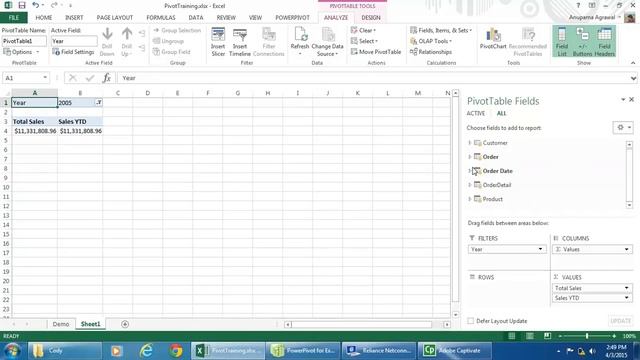Click the Windows Start button
640x360 pixels.
point(12,351)
